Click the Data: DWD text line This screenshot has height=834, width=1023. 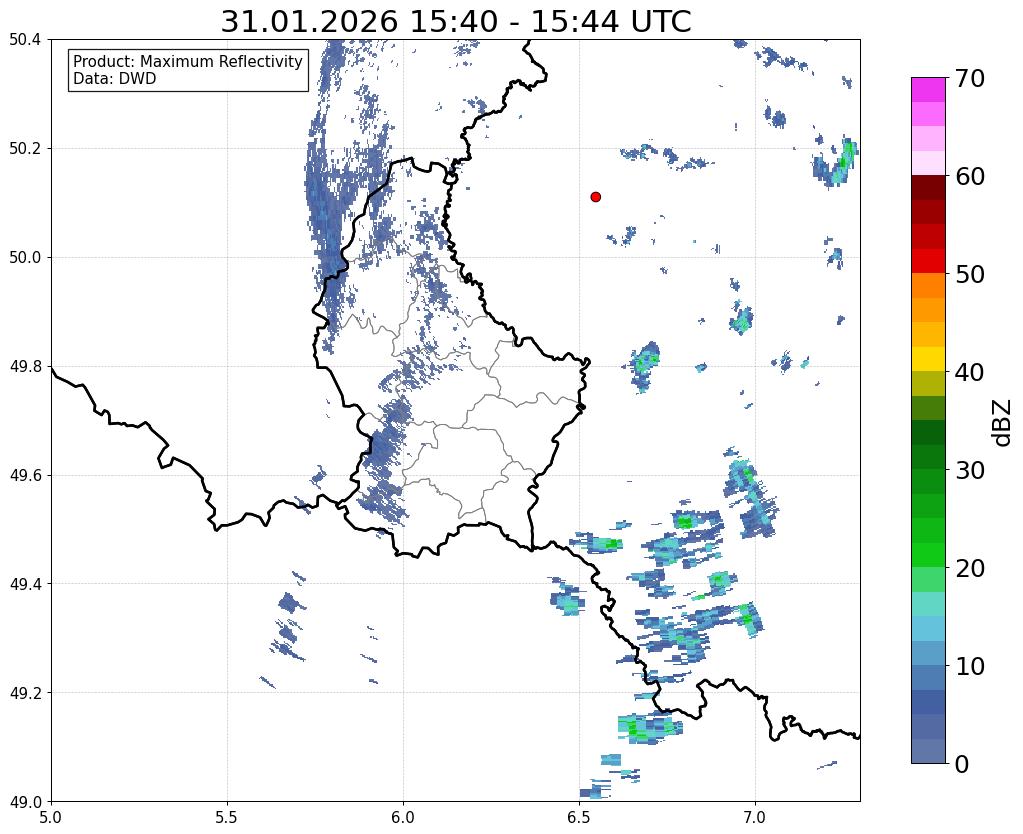114,79
